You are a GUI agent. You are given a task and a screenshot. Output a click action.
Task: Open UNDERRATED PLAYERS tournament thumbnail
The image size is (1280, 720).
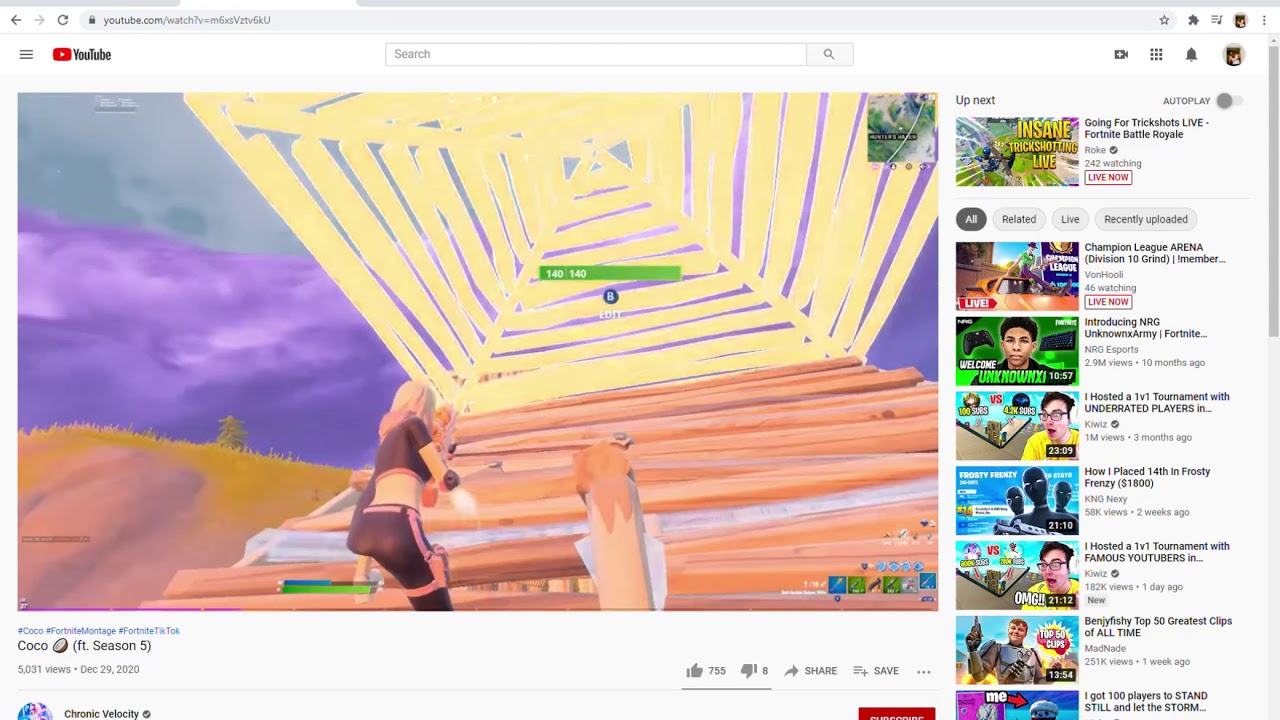[x=1017, y=426]
